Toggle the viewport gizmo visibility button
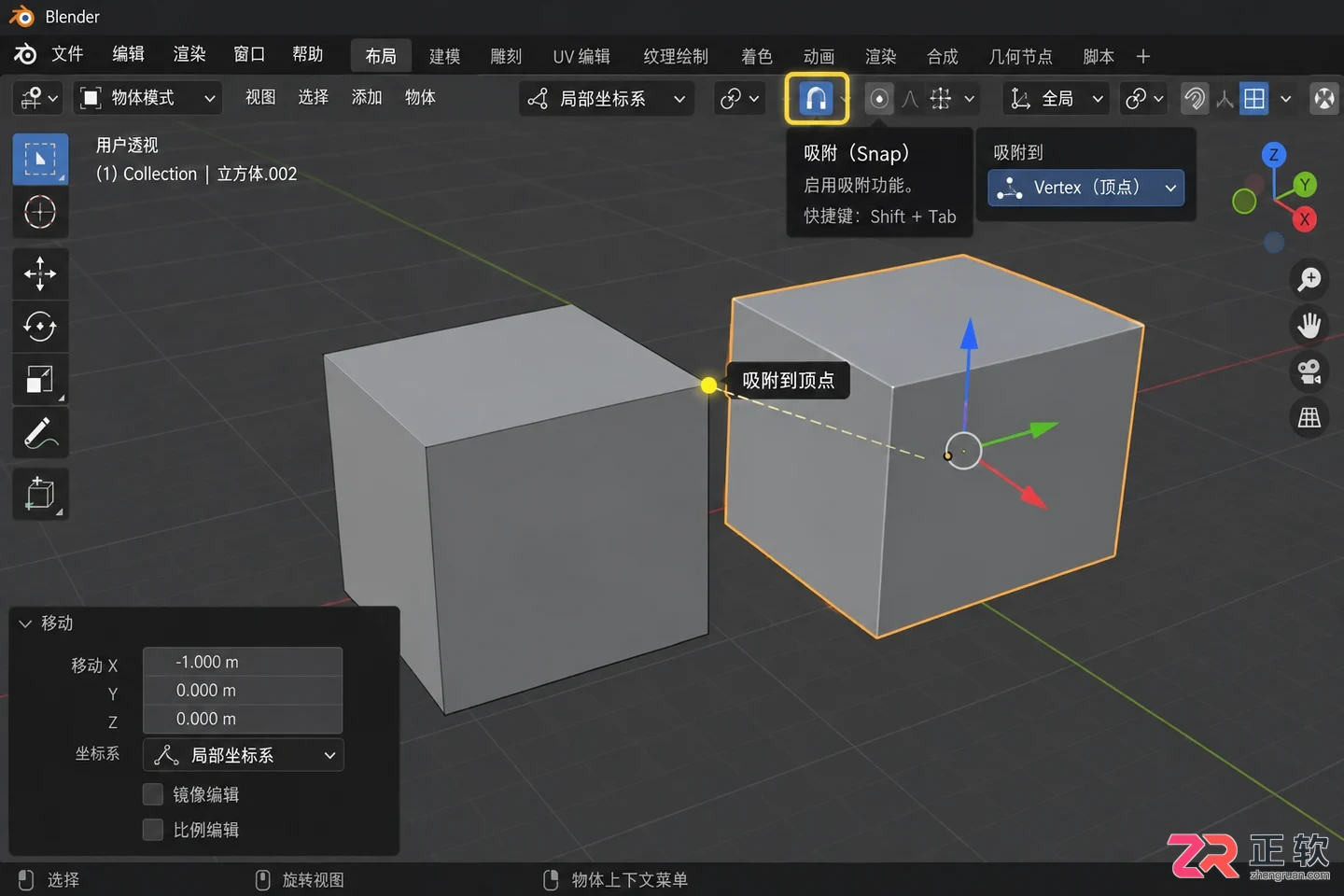The image size is (1344, 896). [1194, 98]
